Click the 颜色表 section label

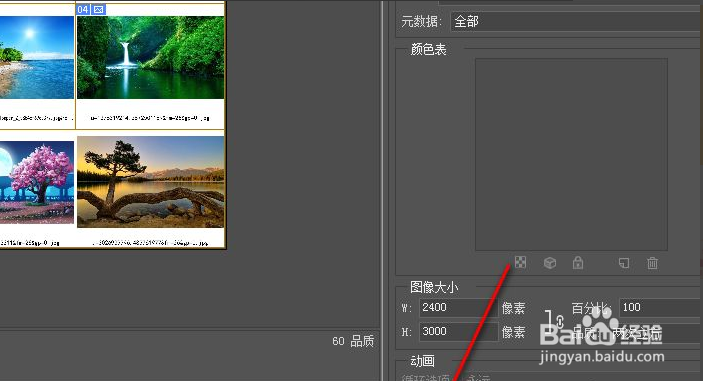click(428, 49)
